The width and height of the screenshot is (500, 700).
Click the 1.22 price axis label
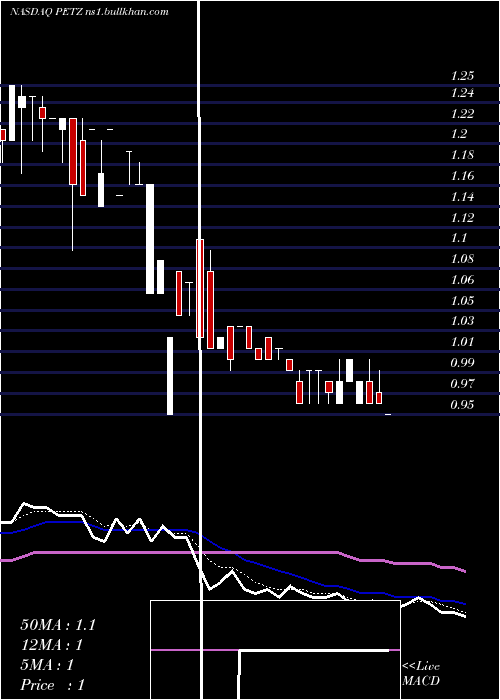pyautogui.click(x=462, y=114)
